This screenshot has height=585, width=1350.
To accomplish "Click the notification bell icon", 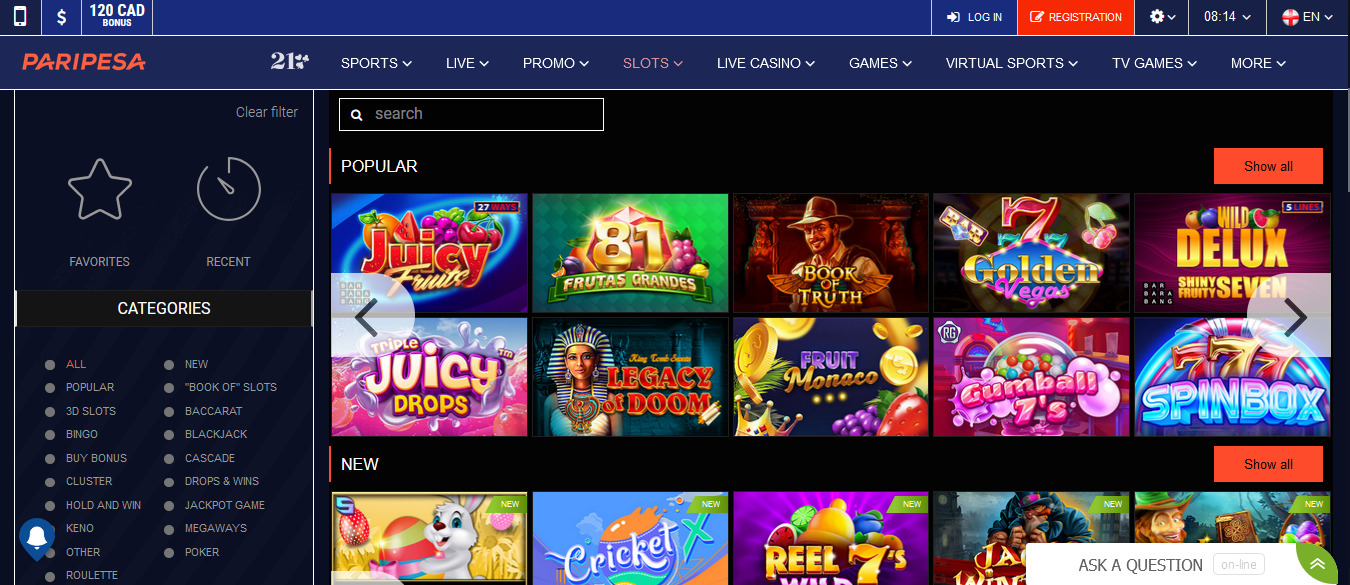I will 37,538.
